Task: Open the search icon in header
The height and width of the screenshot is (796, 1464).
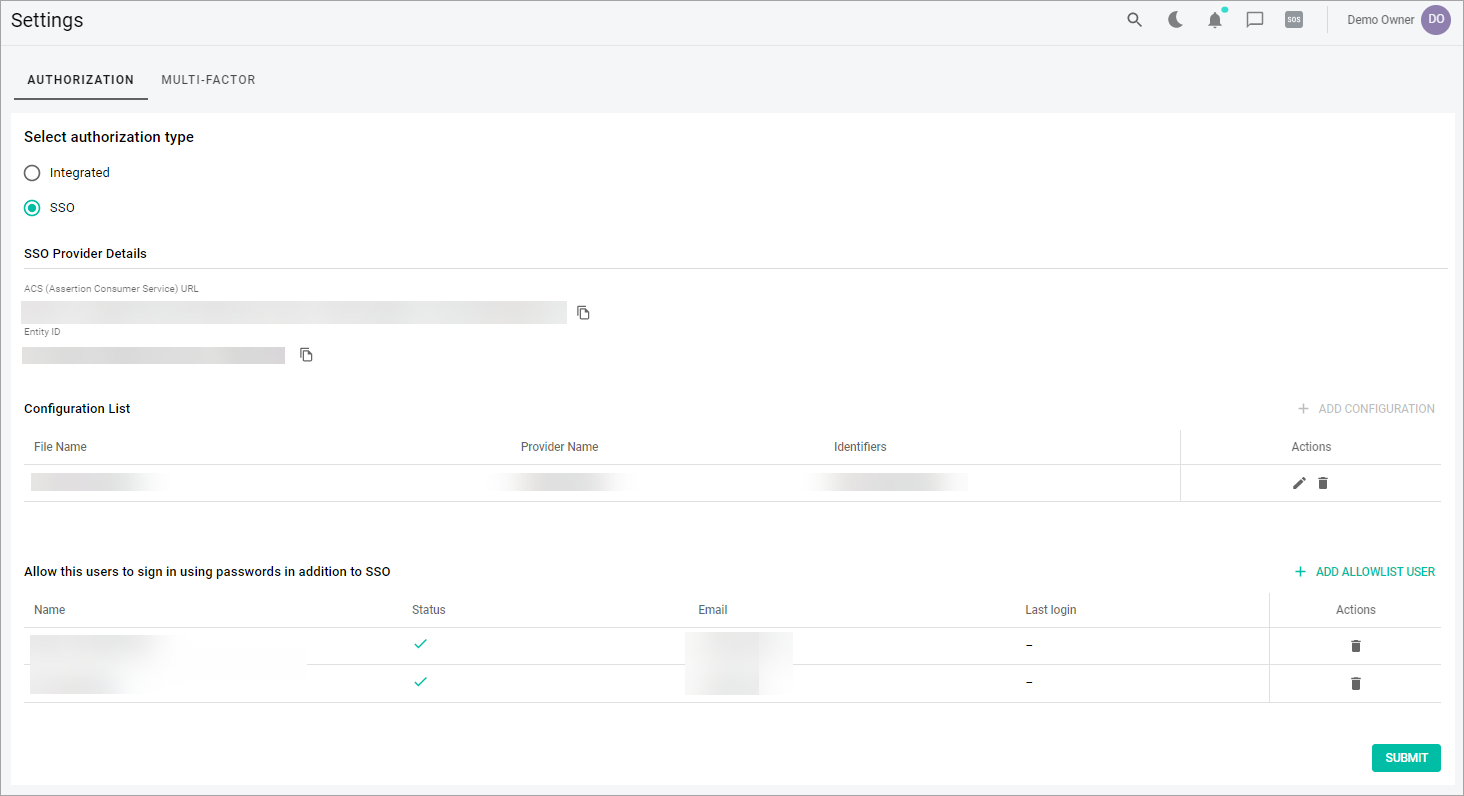Action: [1134, 20]
